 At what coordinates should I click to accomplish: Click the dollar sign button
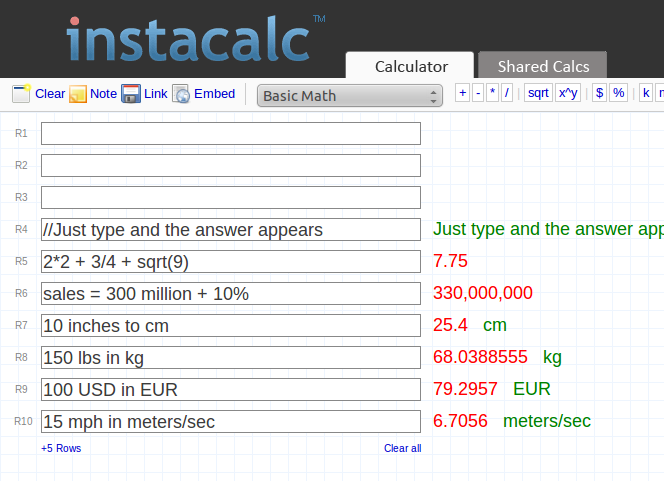click(x=599, y=93)
